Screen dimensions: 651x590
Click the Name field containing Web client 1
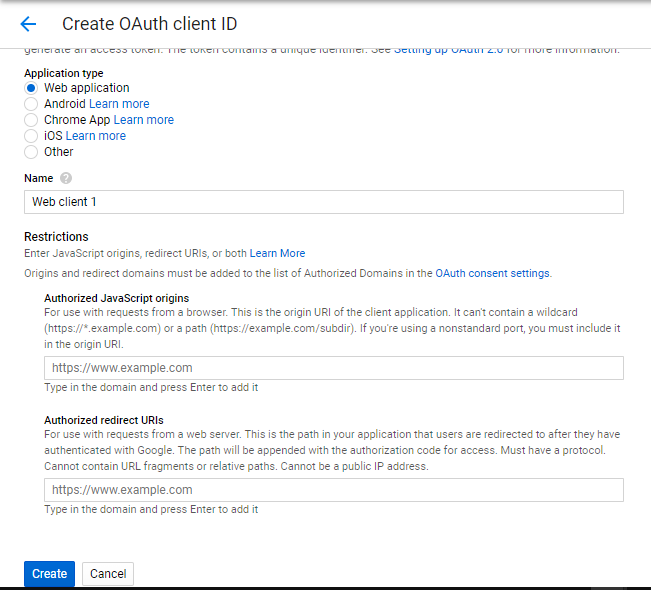[x=324, y=202]
